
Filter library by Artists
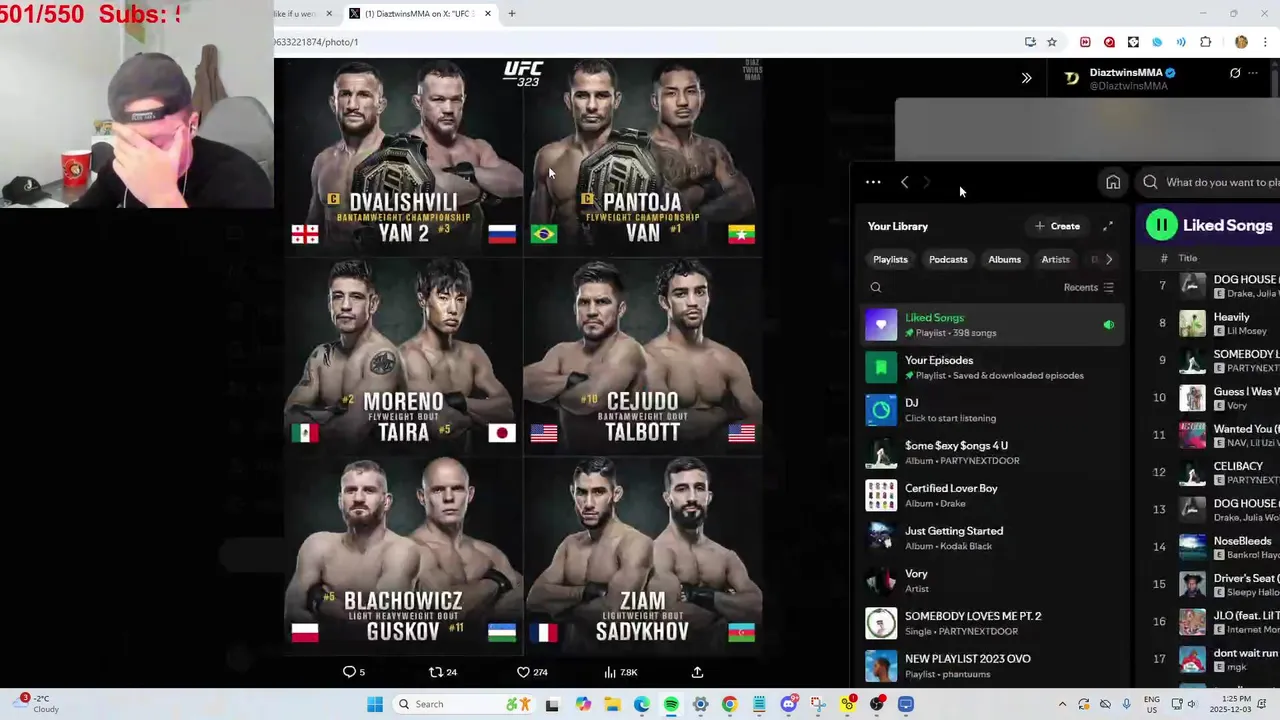[1055, 259]
